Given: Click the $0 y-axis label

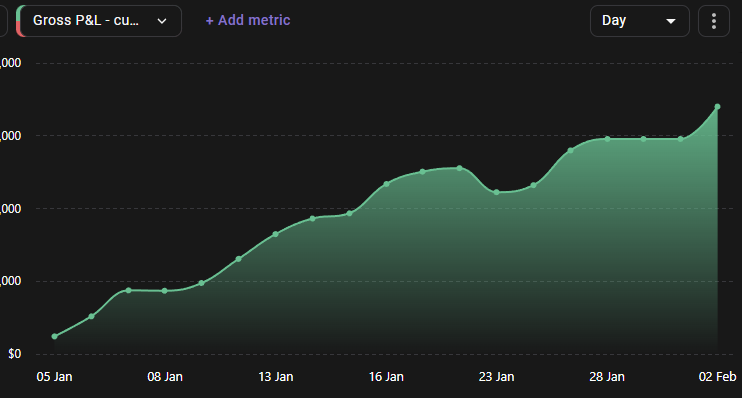Looking at the screenshot, I should coord(15,354).
